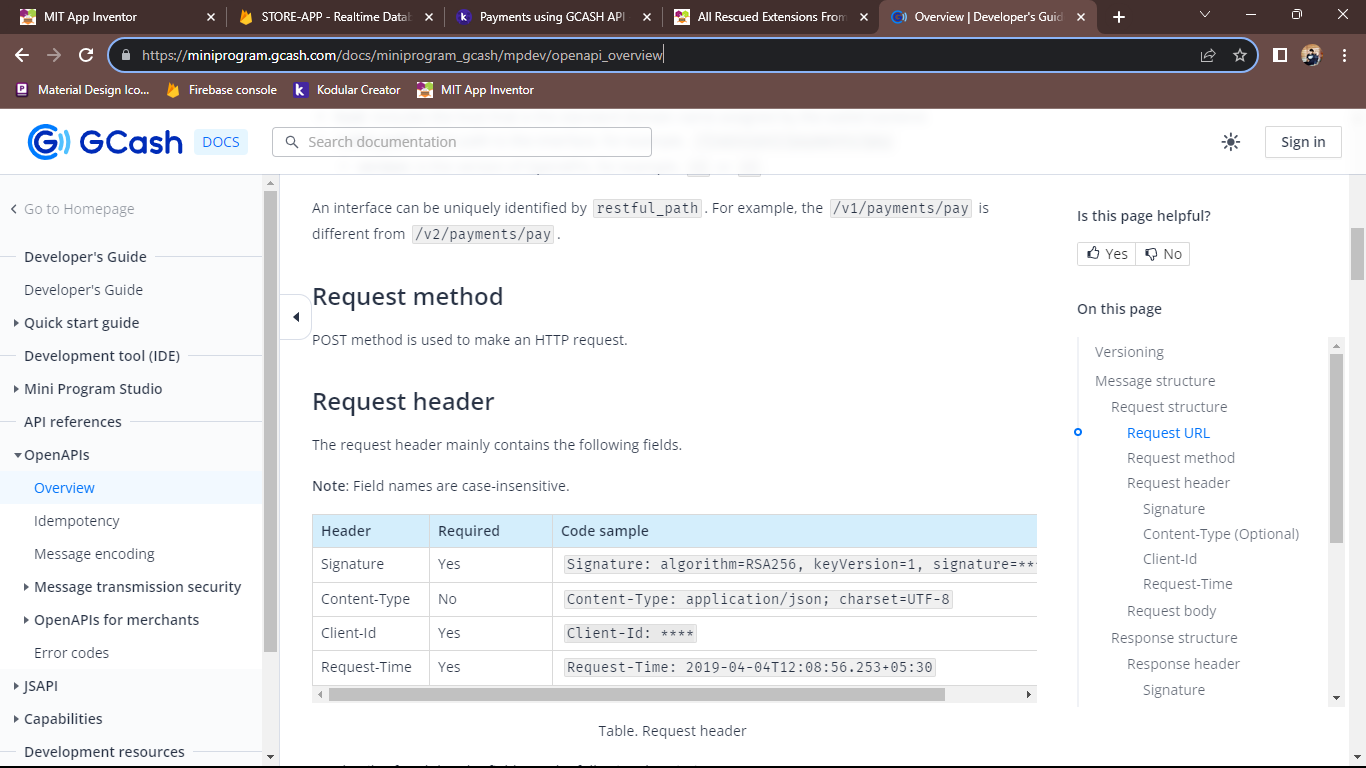
Task: Go to Homepage link in sidebar
Action: (x=72, y=209)
